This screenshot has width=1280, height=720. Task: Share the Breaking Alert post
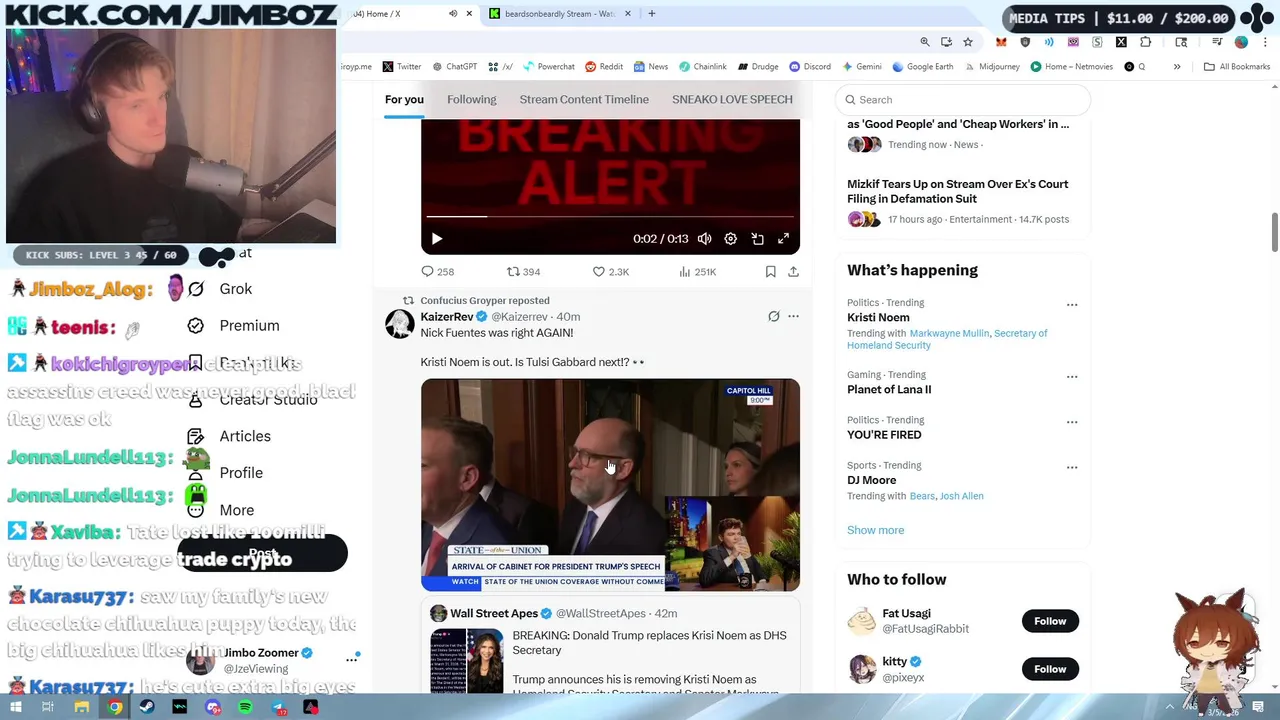point(793,272)
